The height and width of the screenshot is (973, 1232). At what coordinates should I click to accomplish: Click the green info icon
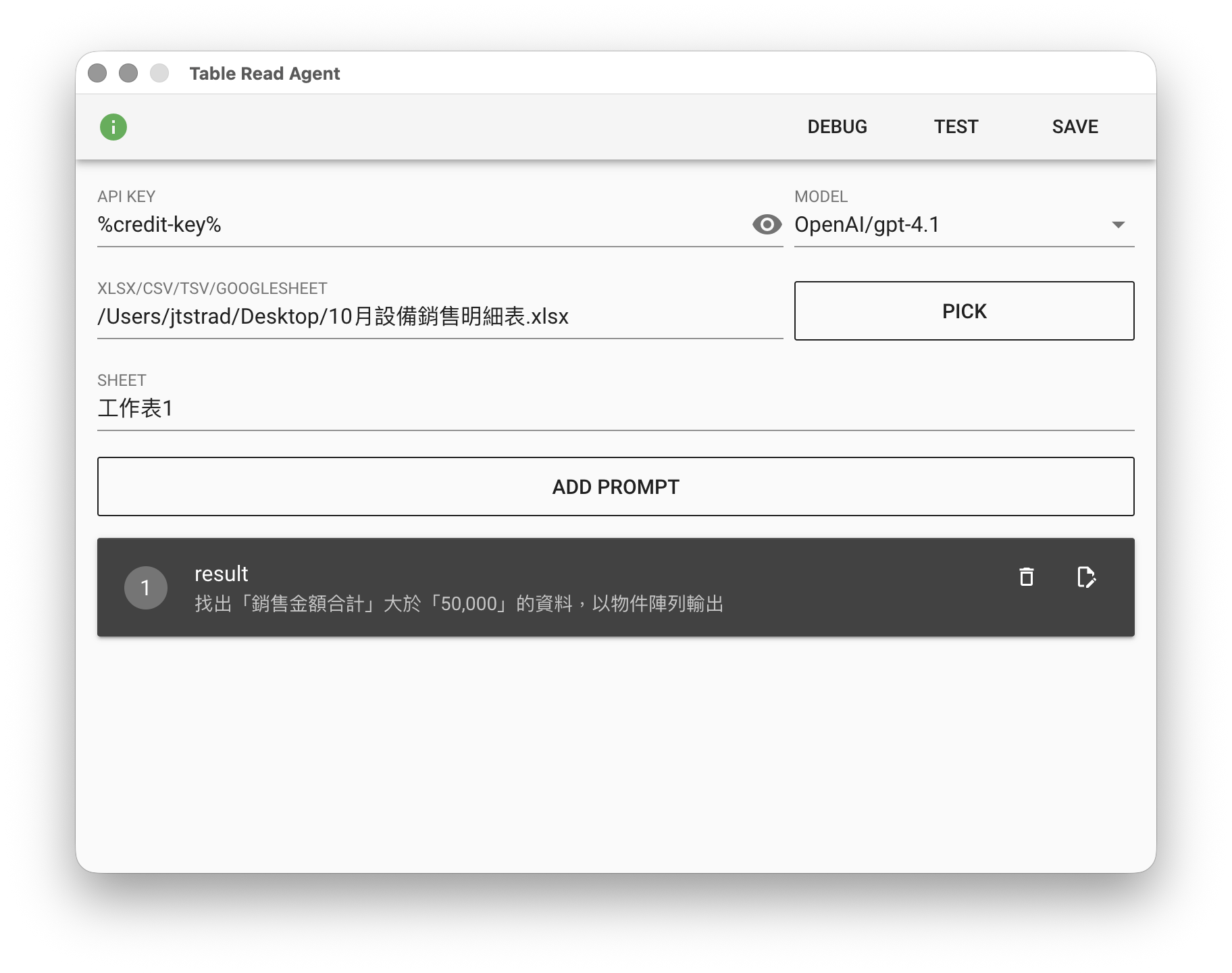[113, 127]
